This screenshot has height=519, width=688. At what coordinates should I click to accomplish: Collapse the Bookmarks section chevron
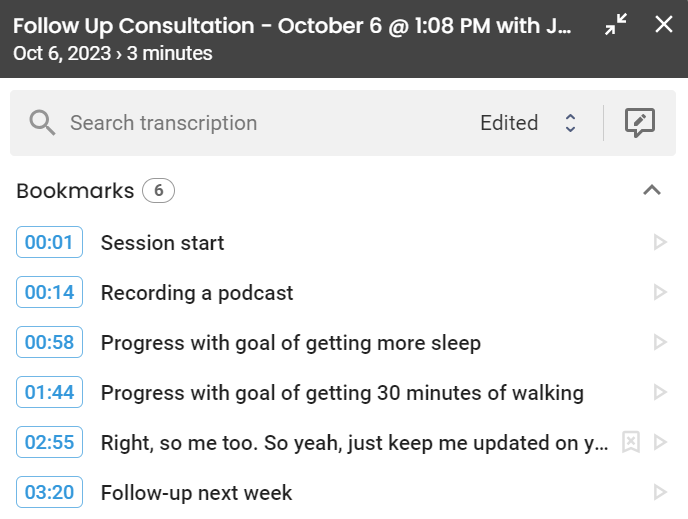pyautogui.click(x=652, y=190)
